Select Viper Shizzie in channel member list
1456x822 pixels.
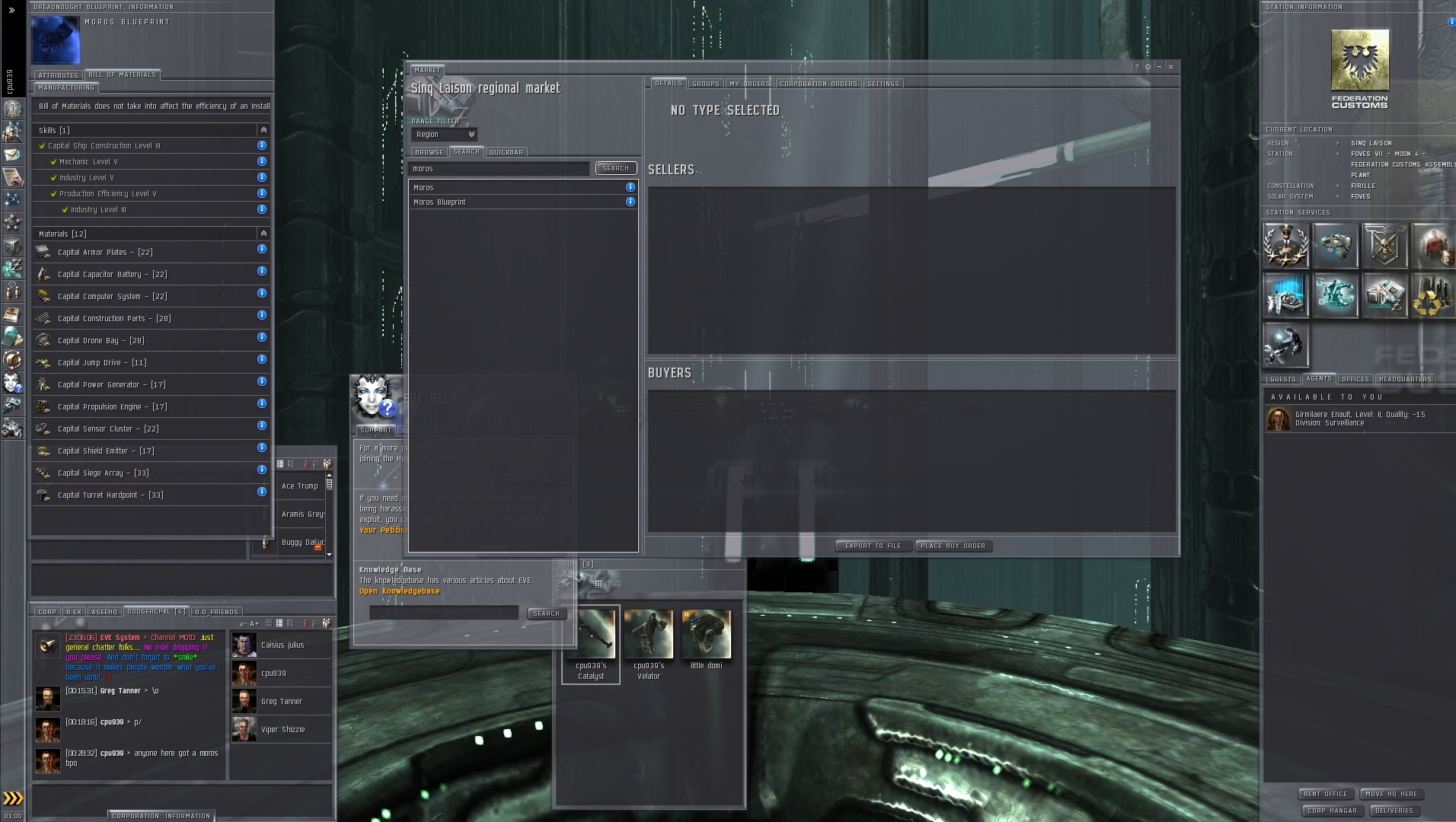click(x=282, y=729)
